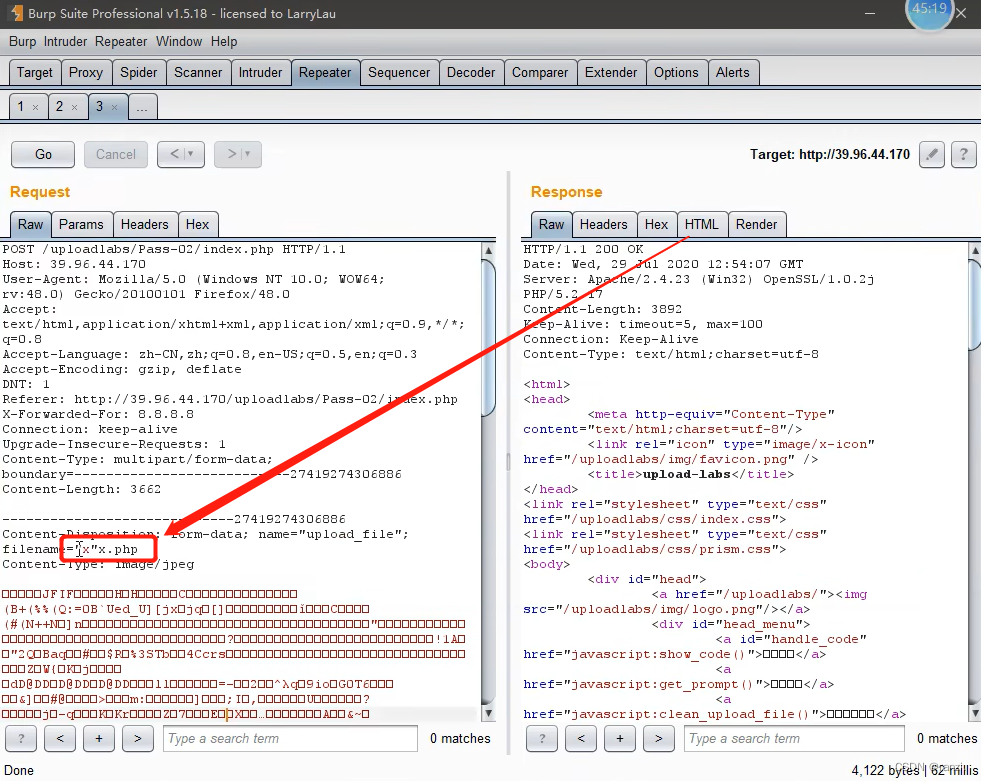Click the Cancel button
The image size is (981, 781).
(116, 154)
